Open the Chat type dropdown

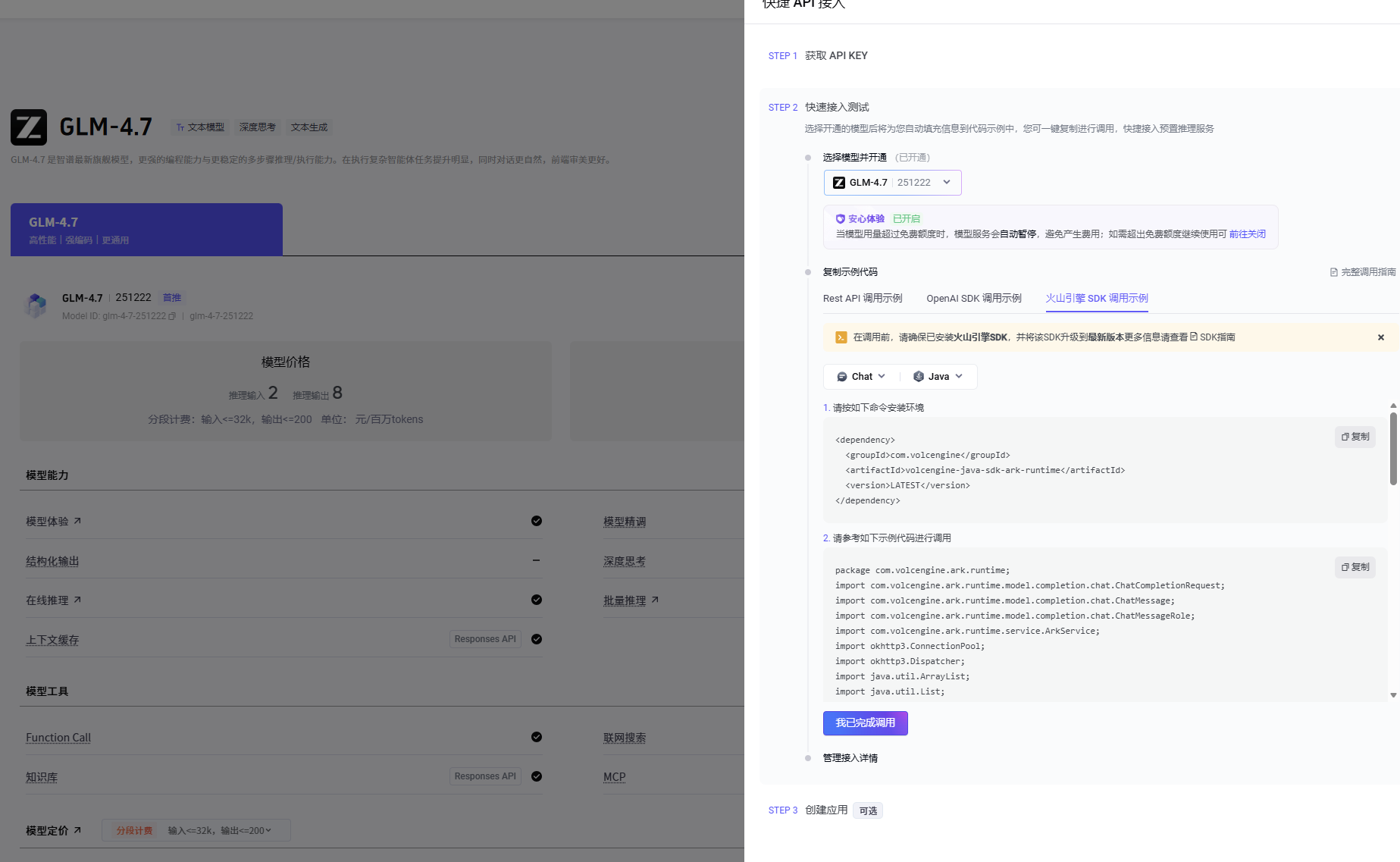(861, 377)
